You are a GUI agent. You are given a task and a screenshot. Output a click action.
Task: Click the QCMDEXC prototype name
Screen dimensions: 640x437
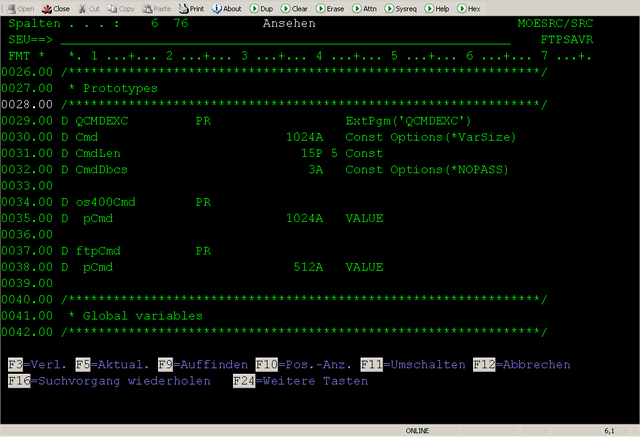pyautogui.click(x=102, y=121)
